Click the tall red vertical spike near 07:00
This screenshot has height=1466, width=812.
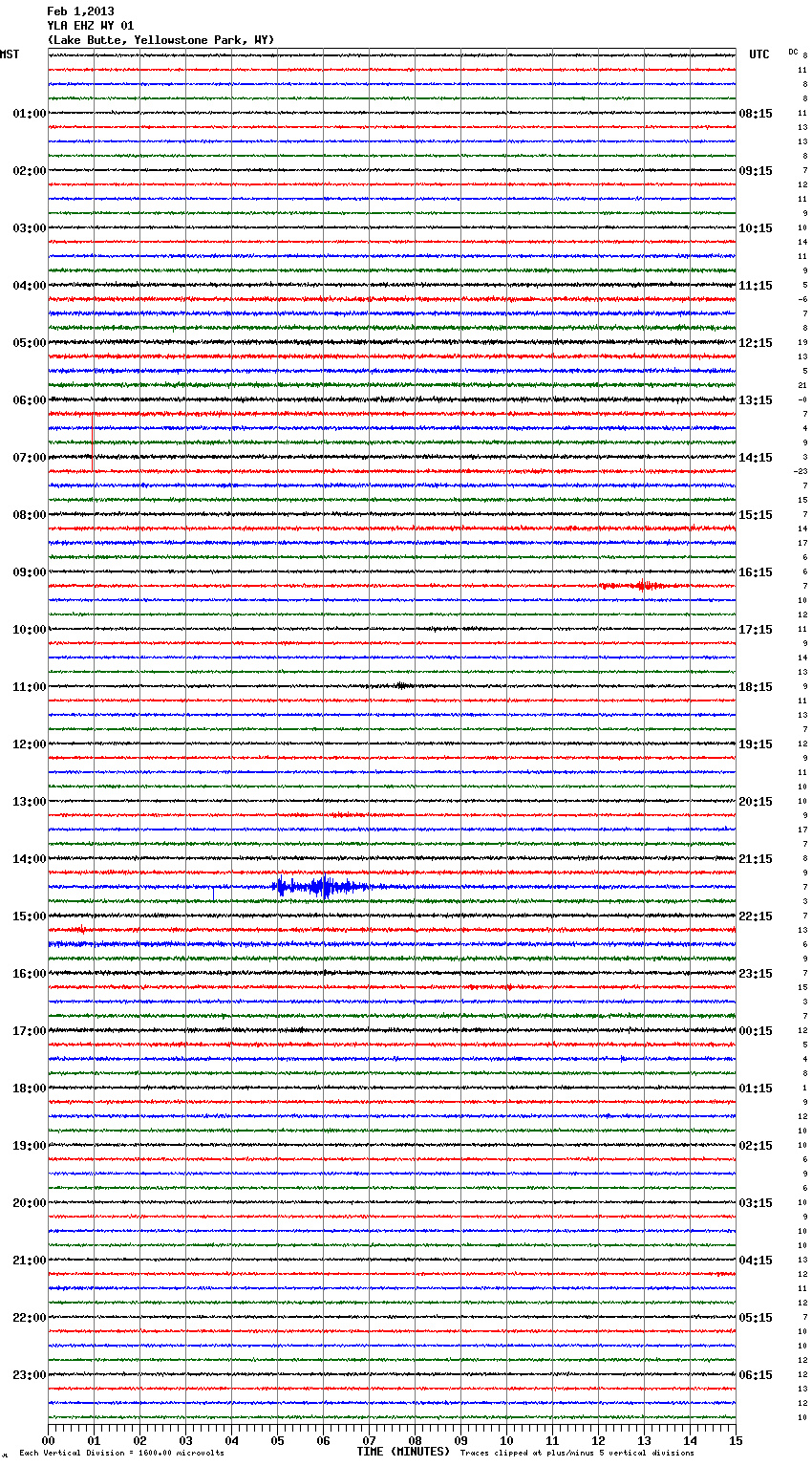(93, 442)
